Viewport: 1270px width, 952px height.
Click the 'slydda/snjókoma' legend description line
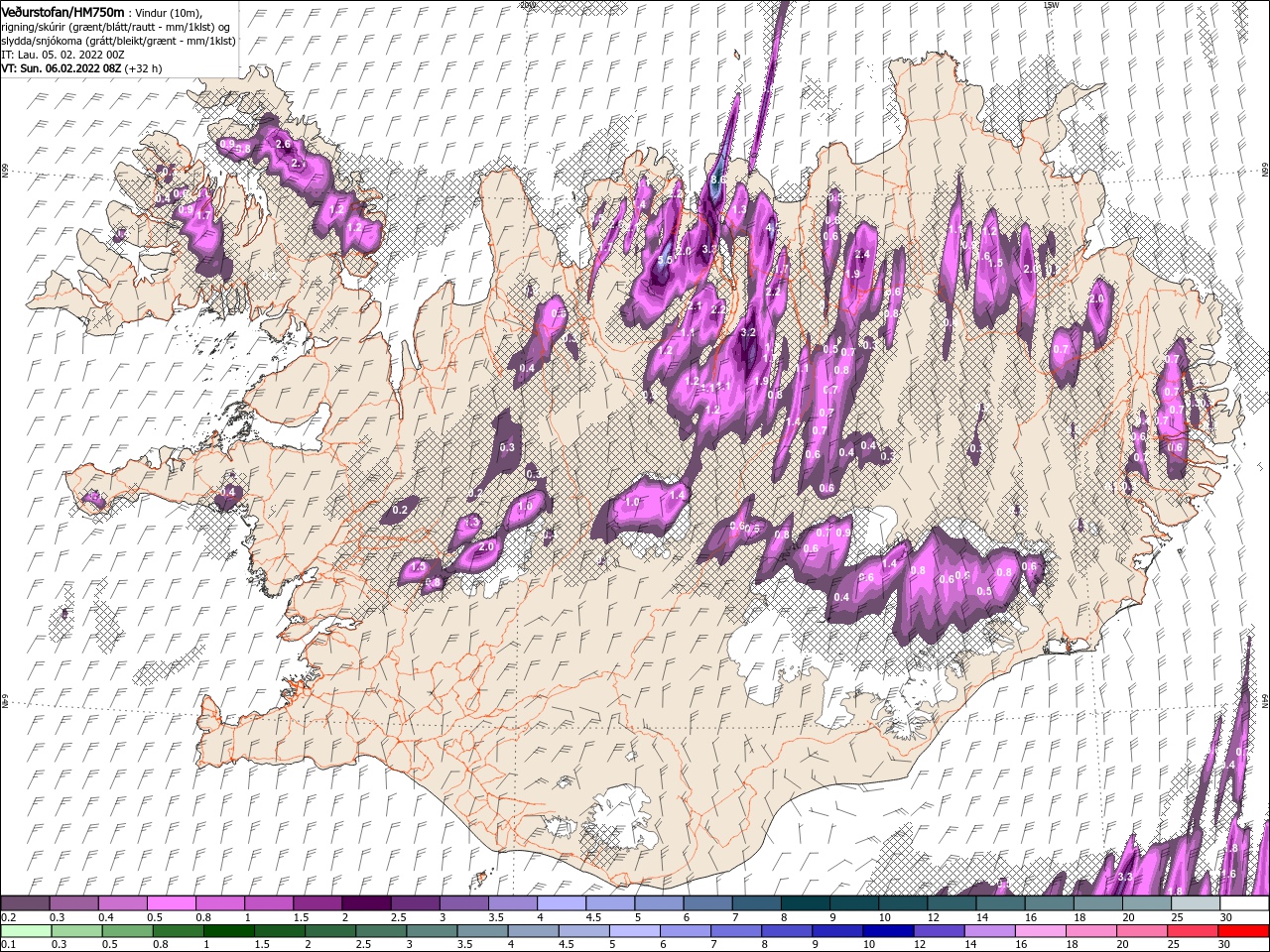coord(116,40)
